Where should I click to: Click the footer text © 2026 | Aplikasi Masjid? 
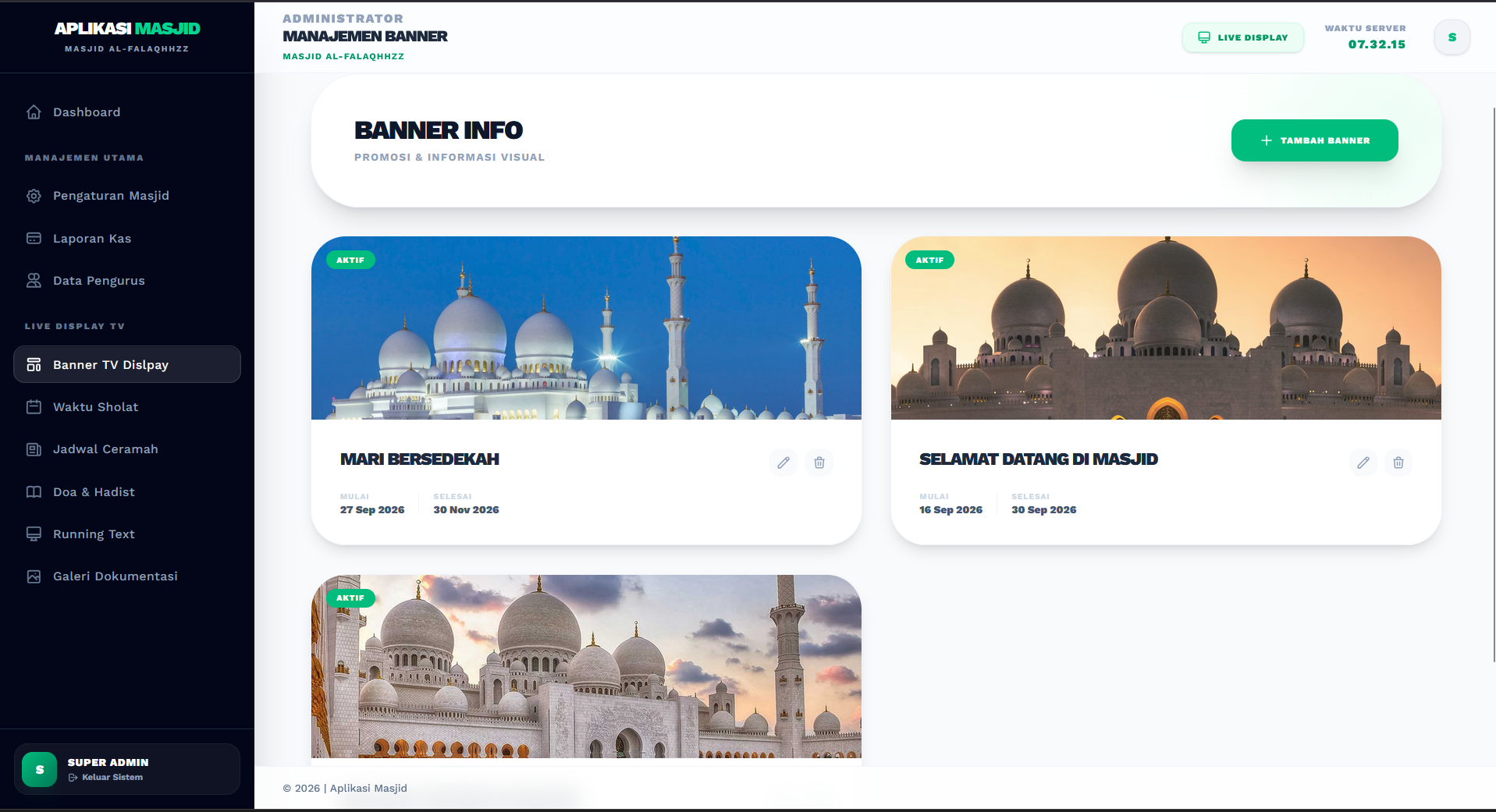point(345,789)
